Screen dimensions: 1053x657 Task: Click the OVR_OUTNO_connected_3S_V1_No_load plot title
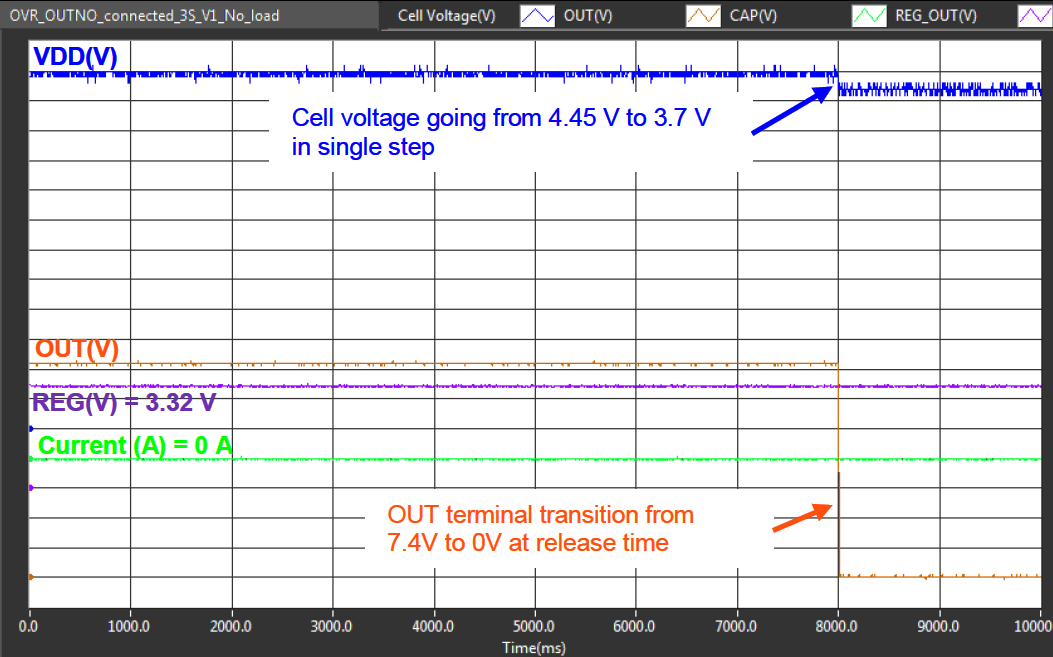(144, 16)
